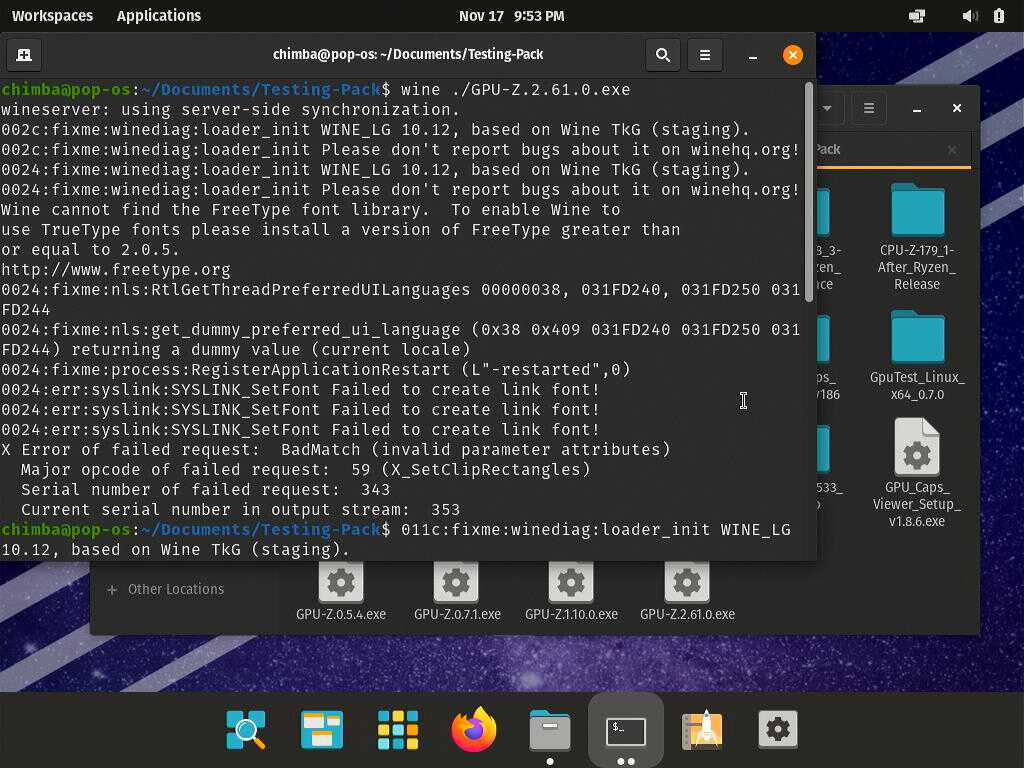Open the Applications menu in top bar
Image resolution: width=1024 pixels, height=768 pixels.
159,16
